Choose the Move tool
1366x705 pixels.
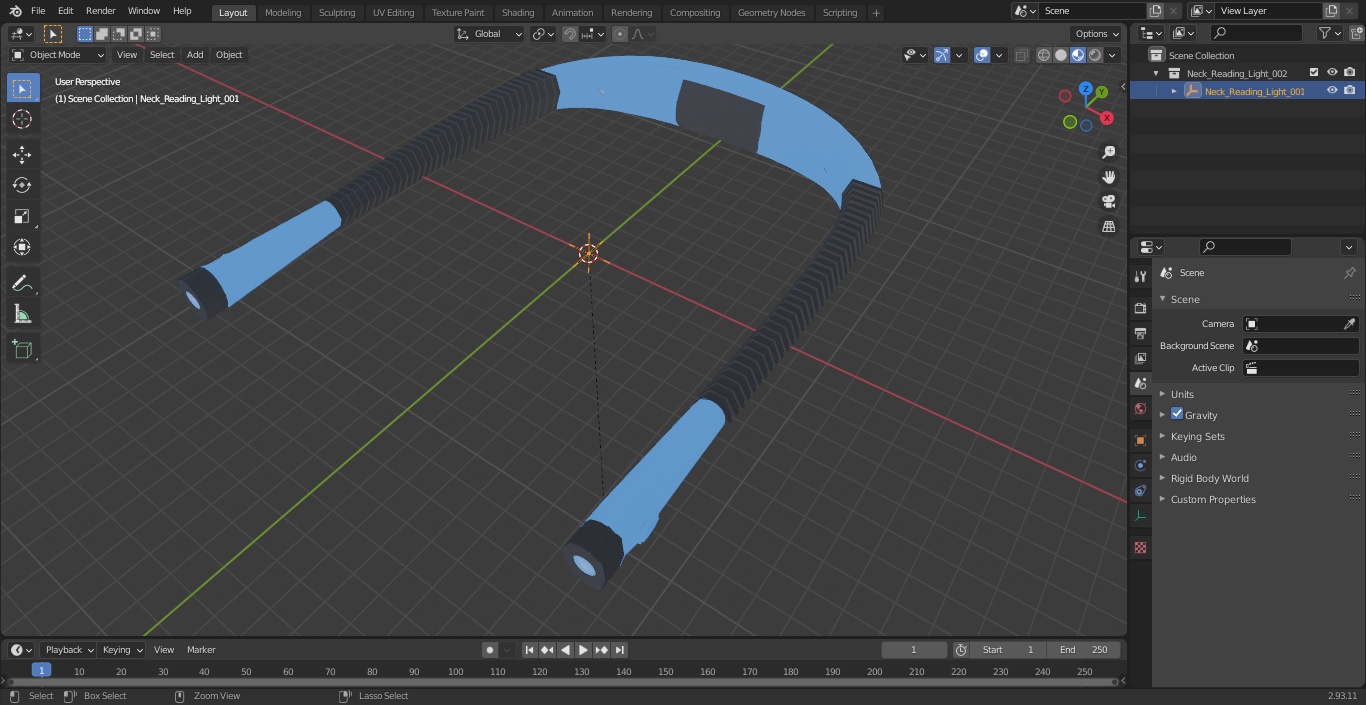tap(22, 154)
